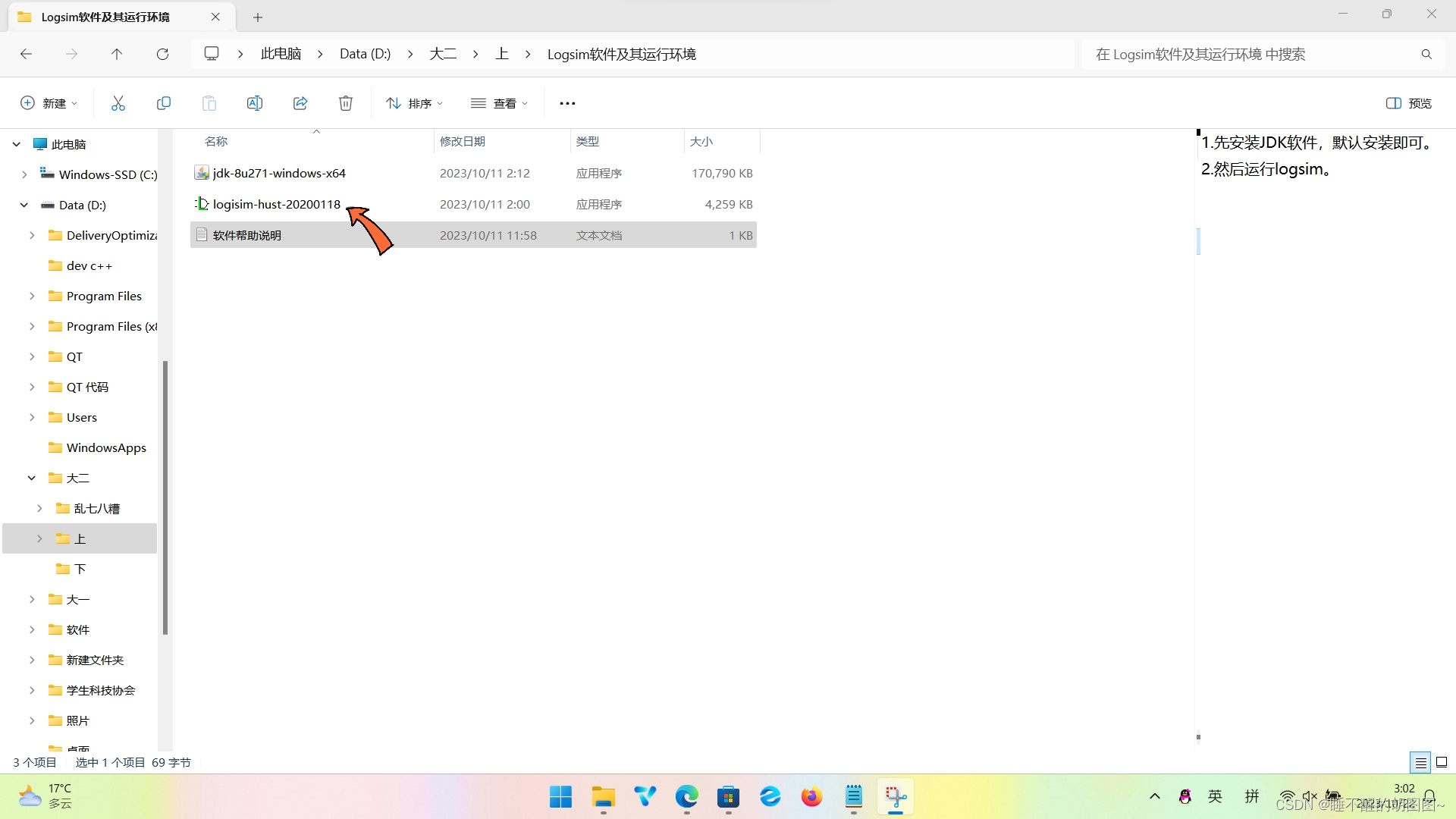
Task: Click the Data (D:) breadcrumb
Action: 365,54
